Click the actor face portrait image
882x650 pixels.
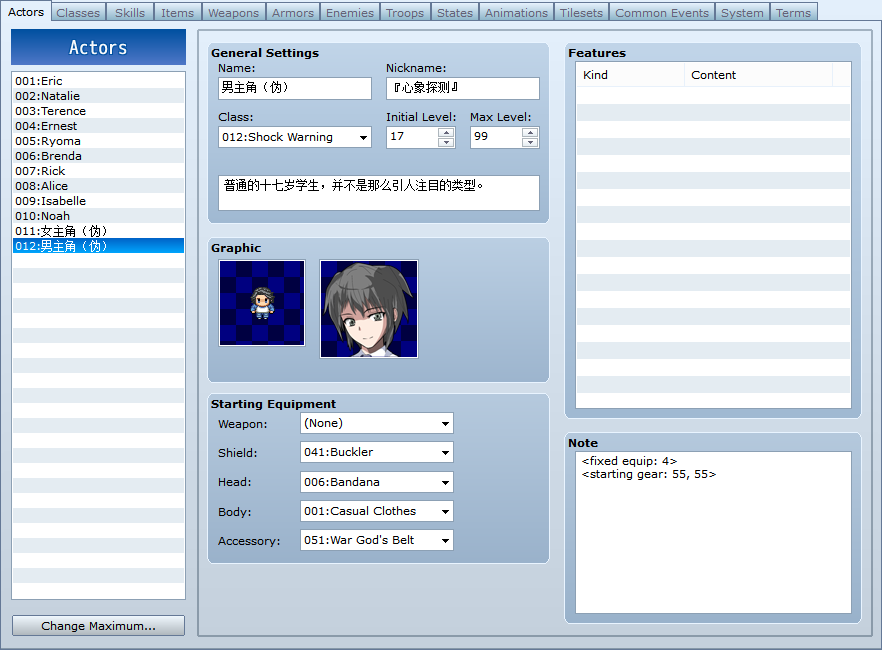coord(369,309)
